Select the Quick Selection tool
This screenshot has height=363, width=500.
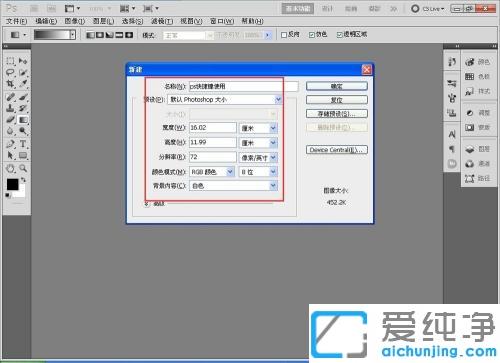point(23,72)
